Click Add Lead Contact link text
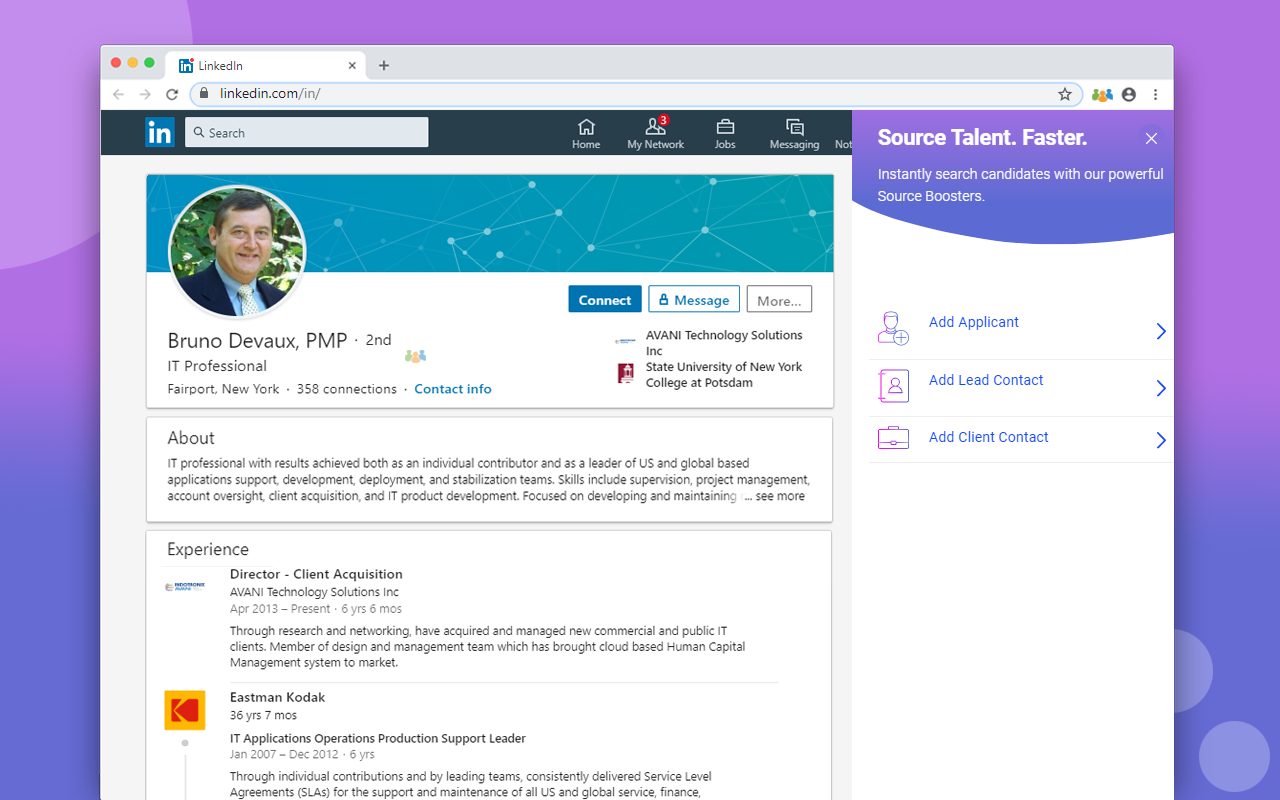 (986, 380)
